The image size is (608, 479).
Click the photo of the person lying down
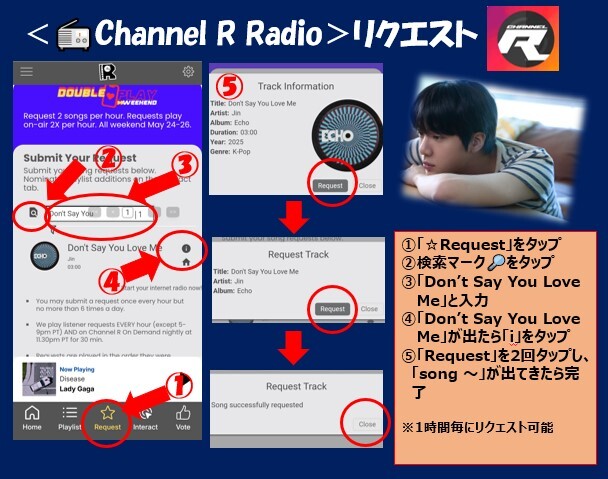pos(493,149)
